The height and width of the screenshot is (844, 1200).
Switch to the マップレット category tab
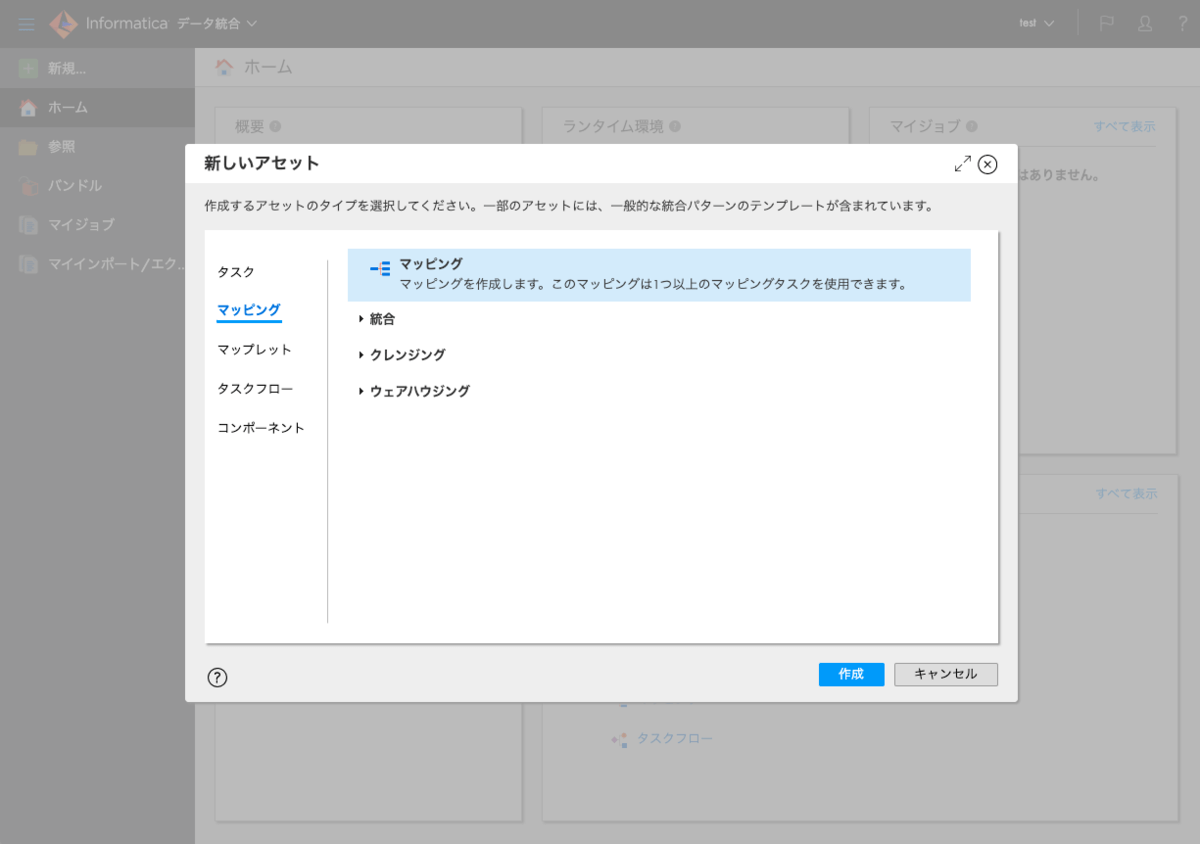click(254, 350)
